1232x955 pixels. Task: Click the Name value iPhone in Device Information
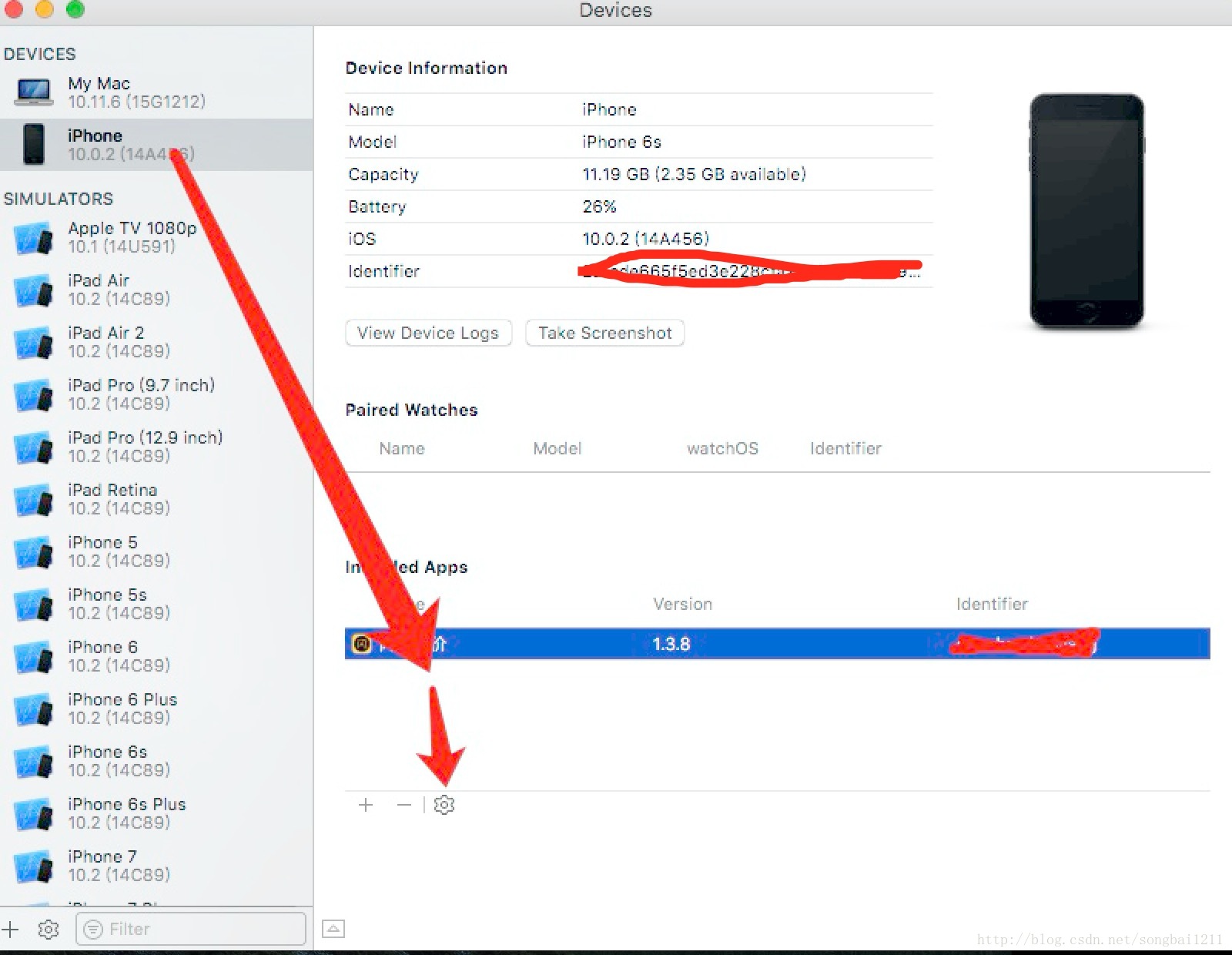coord(609,109)
